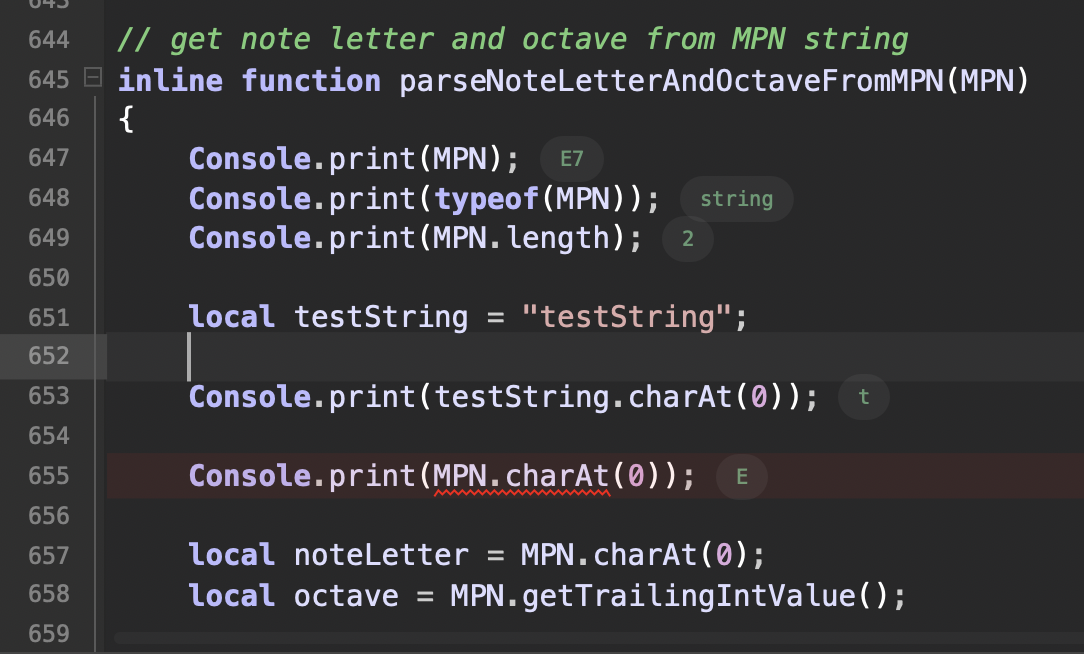Place cursor on underlined MPN.charAt error
The image size is (1084, 654).
point(521,476)
